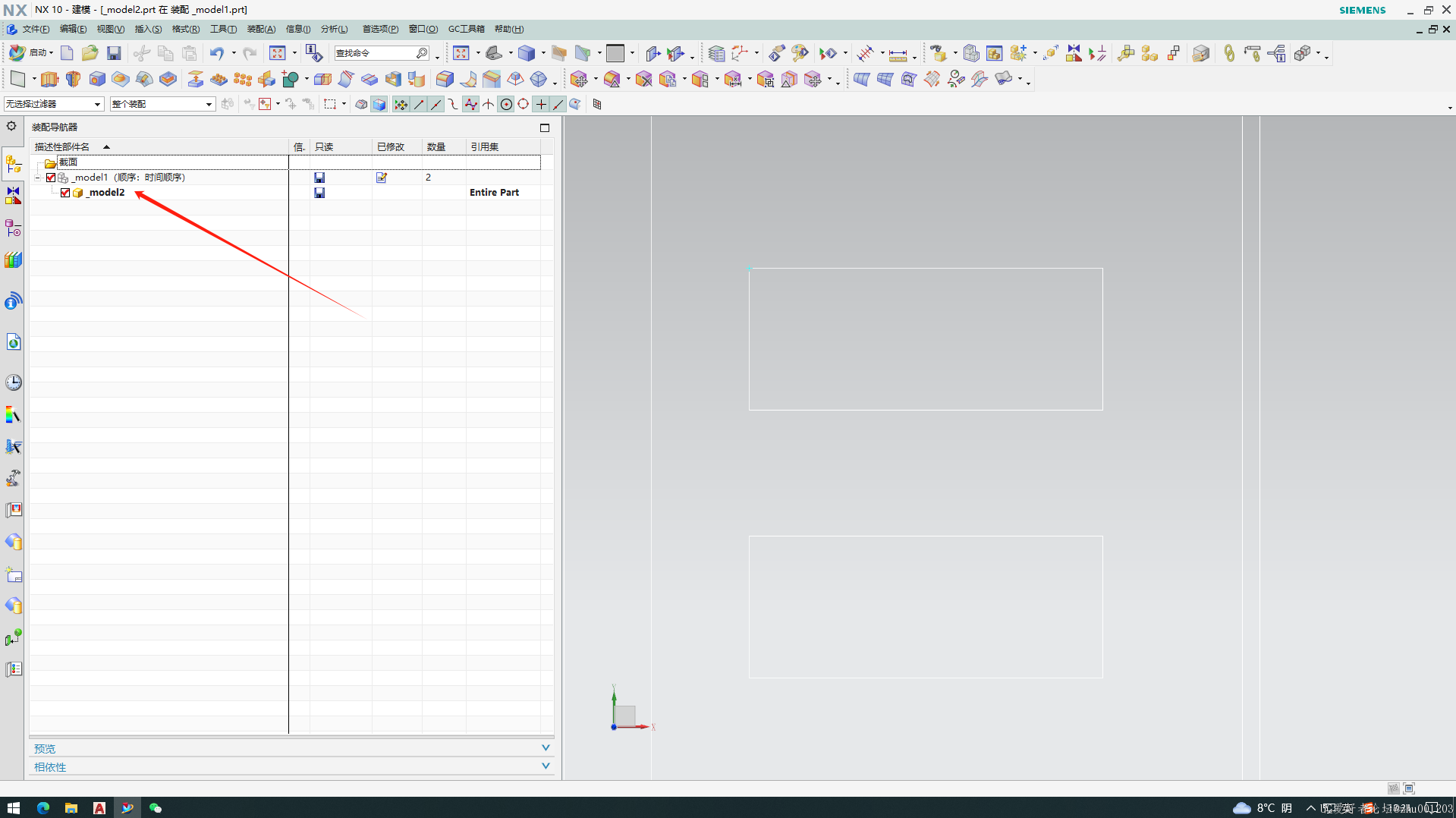Click the WAVE geometry linker chain icon
Screen dimensions: 1456x818
click(1229, 53)
